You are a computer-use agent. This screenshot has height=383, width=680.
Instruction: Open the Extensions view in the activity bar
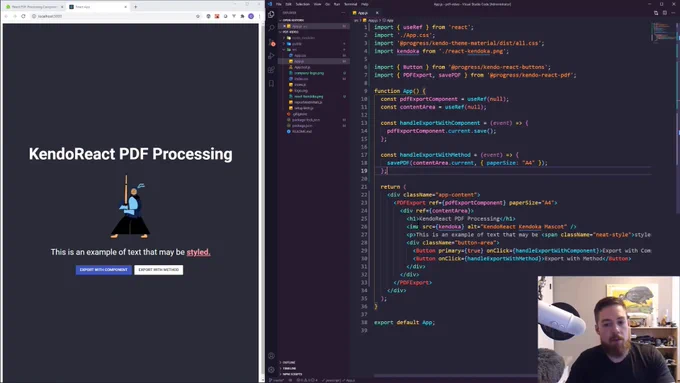[271, 70]
